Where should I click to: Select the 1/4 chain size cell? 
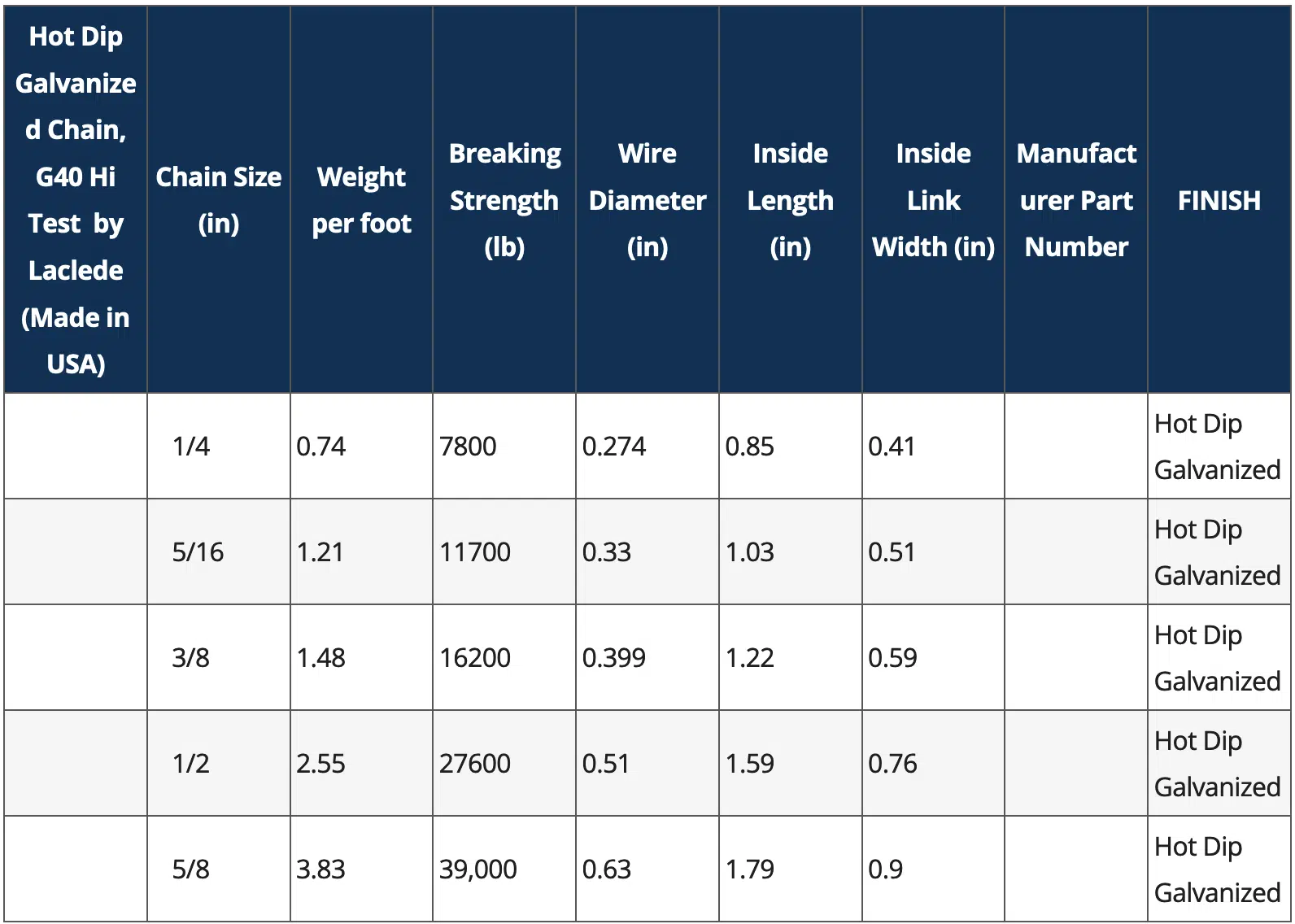click(x=191, y=447)
